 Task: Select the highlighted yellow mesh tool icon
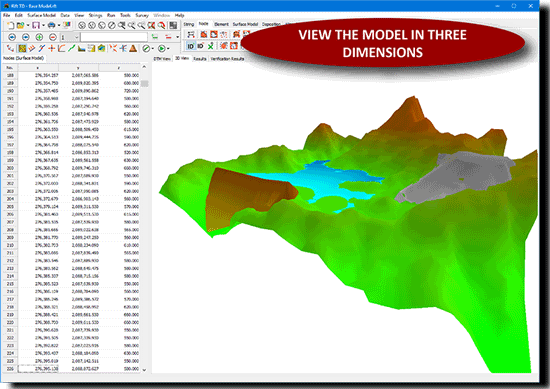tap(22, 48)
